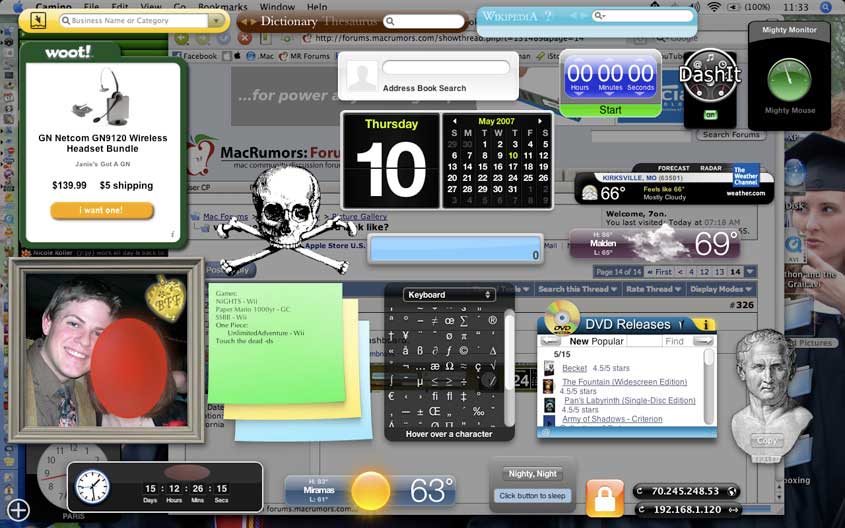Viewport: 845px width, 528px height.
Task: Open DVD Releases info button
Action: [x=705, y=324]
